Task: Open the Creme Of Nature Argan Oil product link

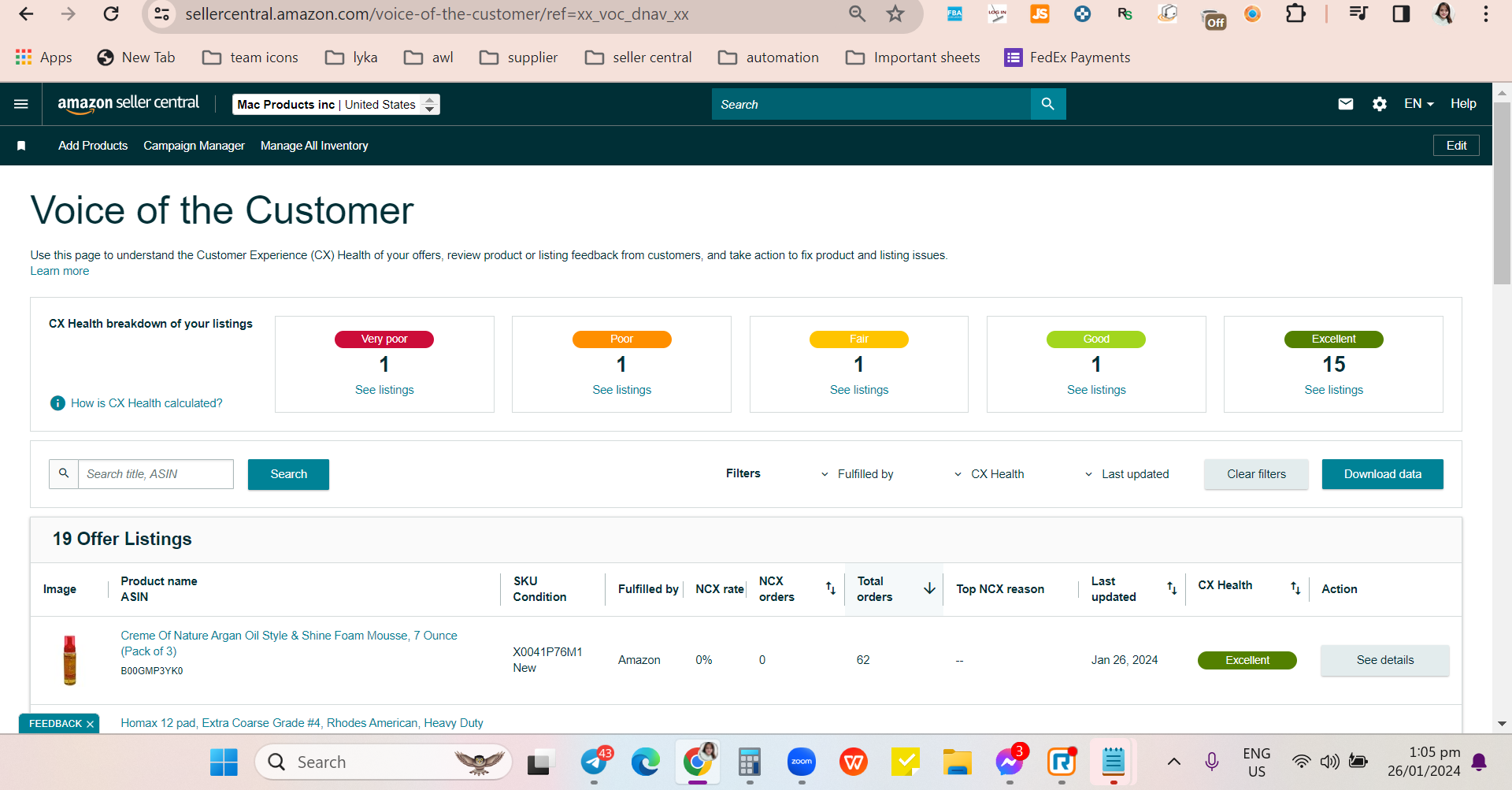Action: pos(289,643)
